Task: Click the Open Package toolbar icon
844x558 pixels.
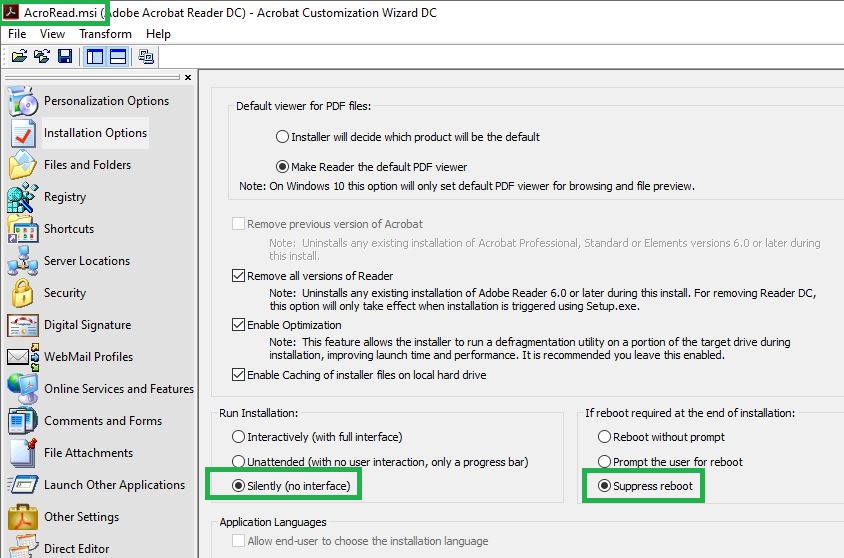Action: [19, 56]
